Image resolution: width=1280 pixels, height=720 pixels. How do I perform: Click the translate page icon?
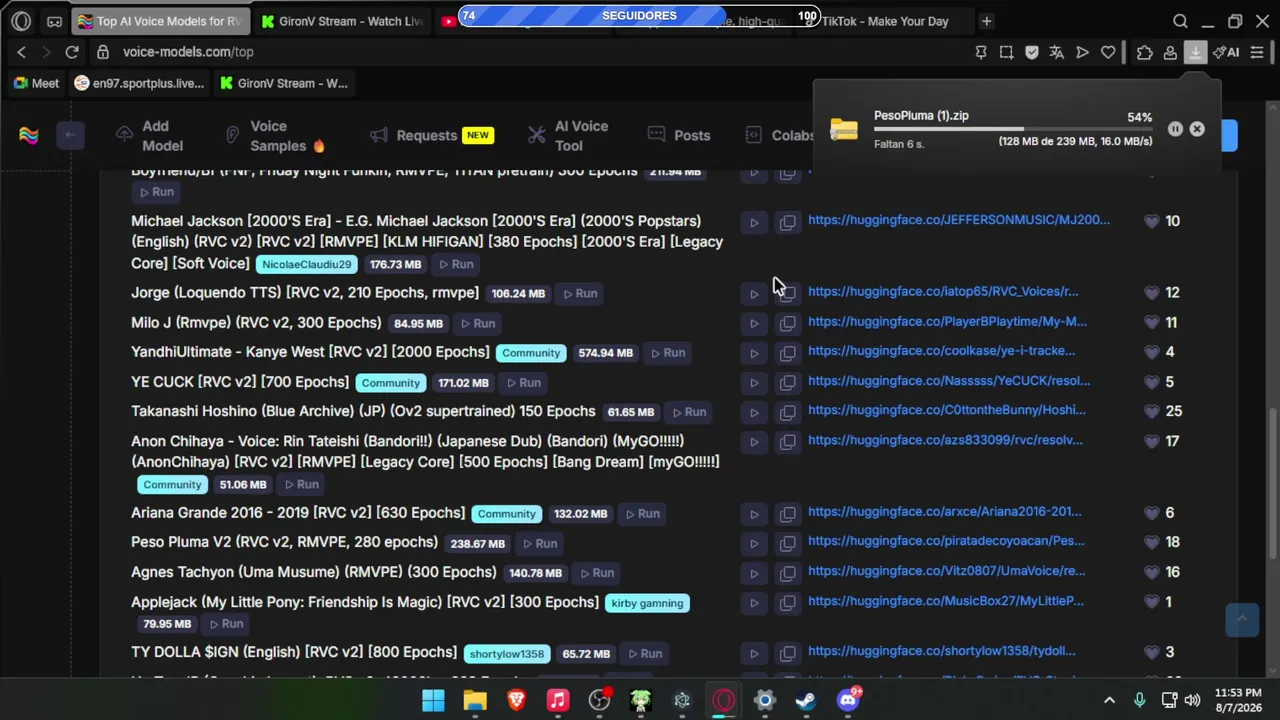pos(1057,52)
